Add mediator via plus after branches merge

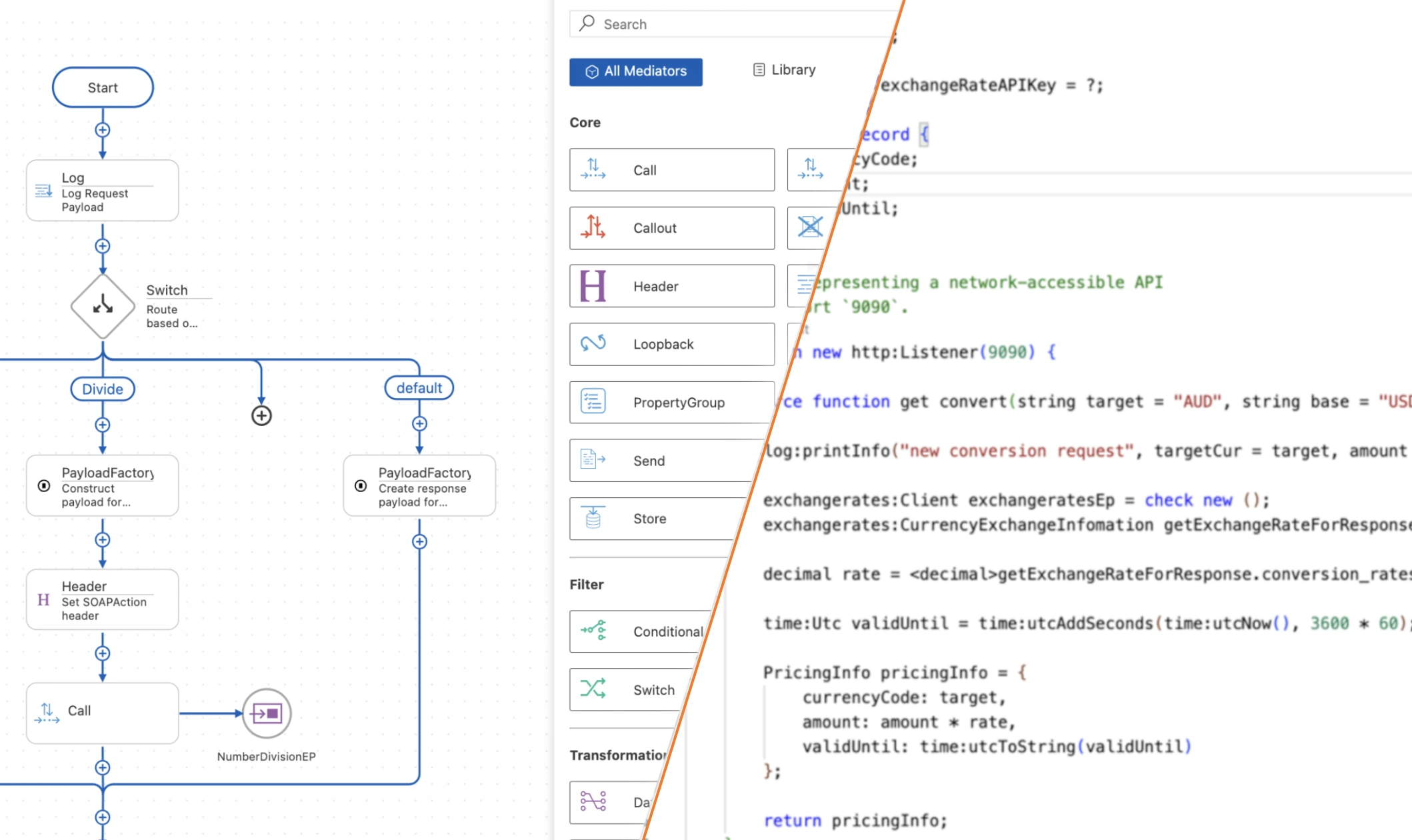pos(103,817)
